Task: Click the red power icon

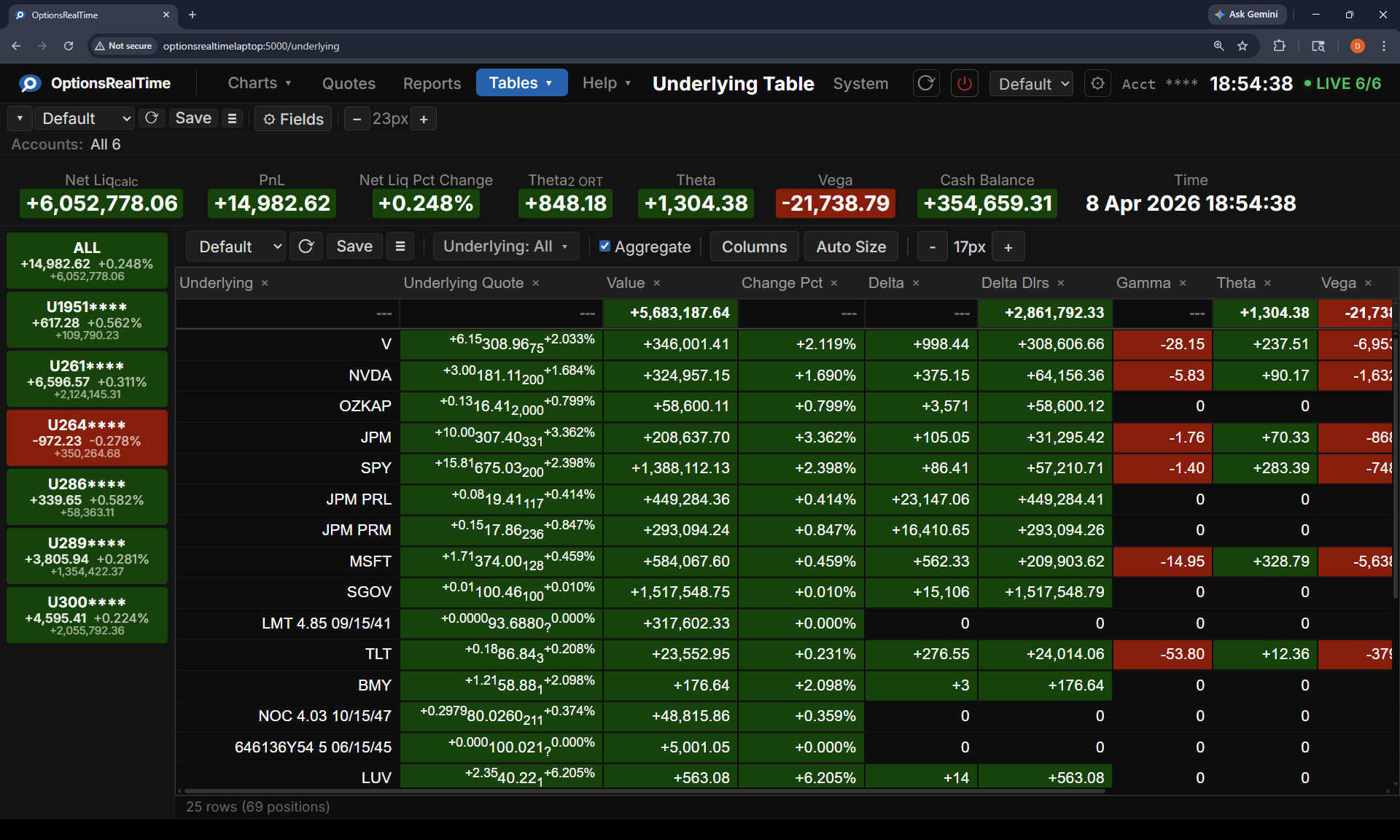Action: point(965,83)
